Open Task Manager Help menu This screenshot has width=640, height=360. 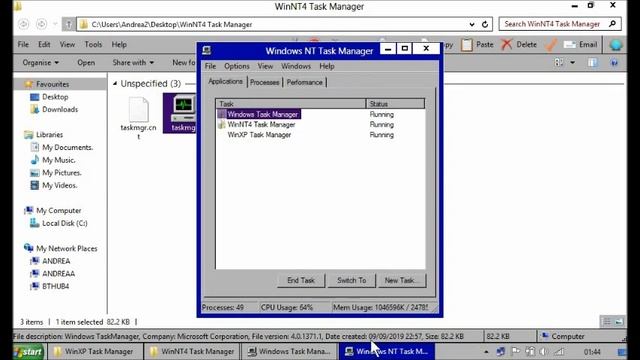pyautogui.click(x=327, y=66)
